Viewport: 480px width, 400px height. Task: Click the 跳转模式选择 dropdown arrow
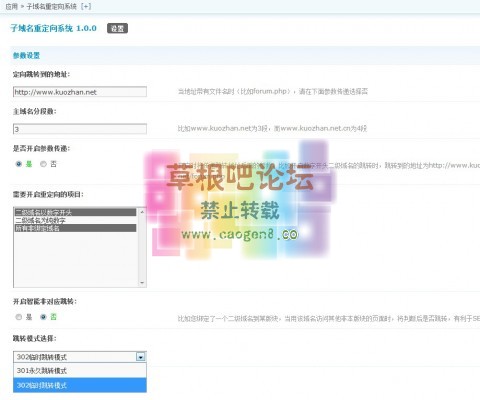click(141, 357)
